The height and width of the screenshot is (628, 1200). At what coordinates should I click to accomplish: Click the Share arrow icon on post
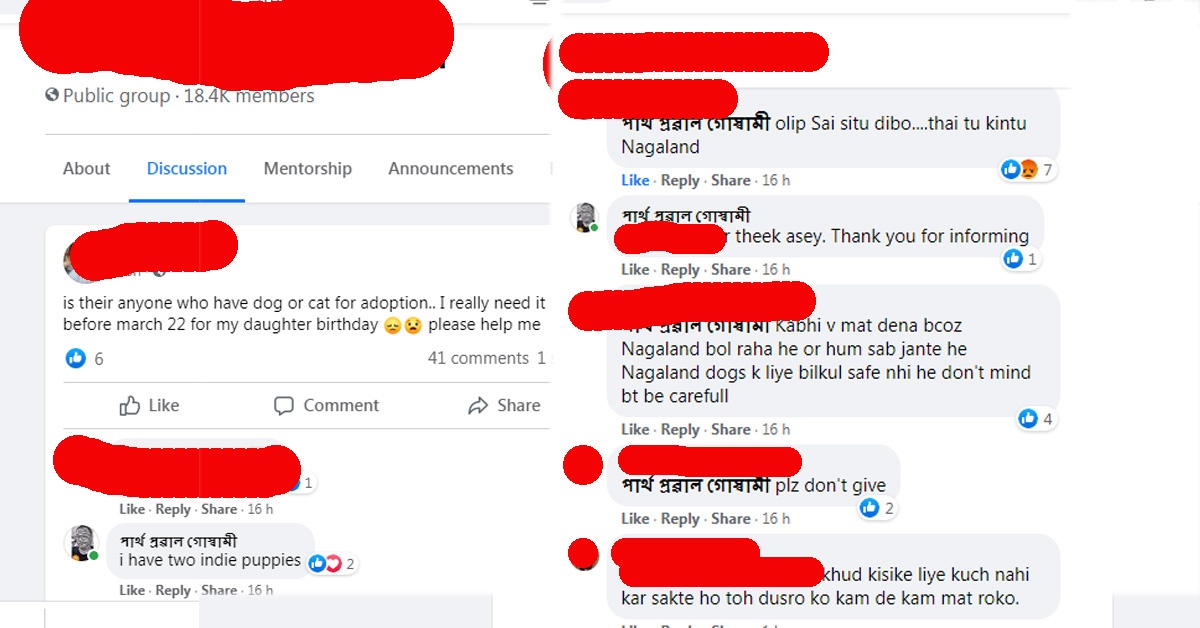click(477, 405)
